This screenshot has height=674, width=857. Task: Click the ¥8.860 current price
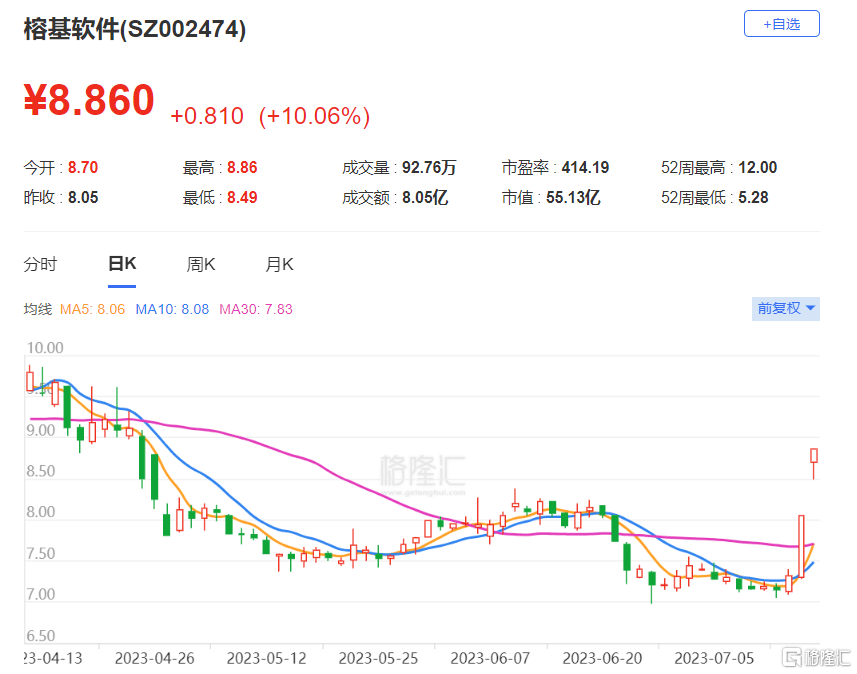90,101
